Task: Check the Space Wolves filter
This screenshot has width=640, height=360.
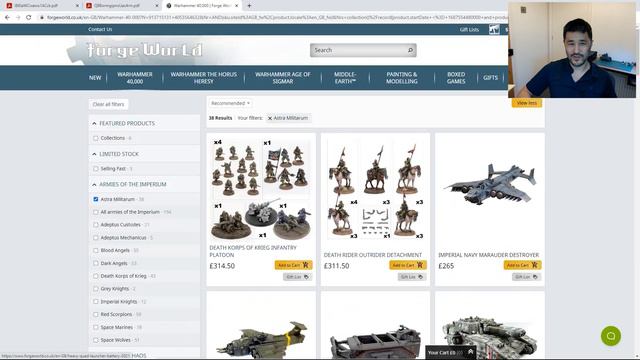Action: coord(96,340)
